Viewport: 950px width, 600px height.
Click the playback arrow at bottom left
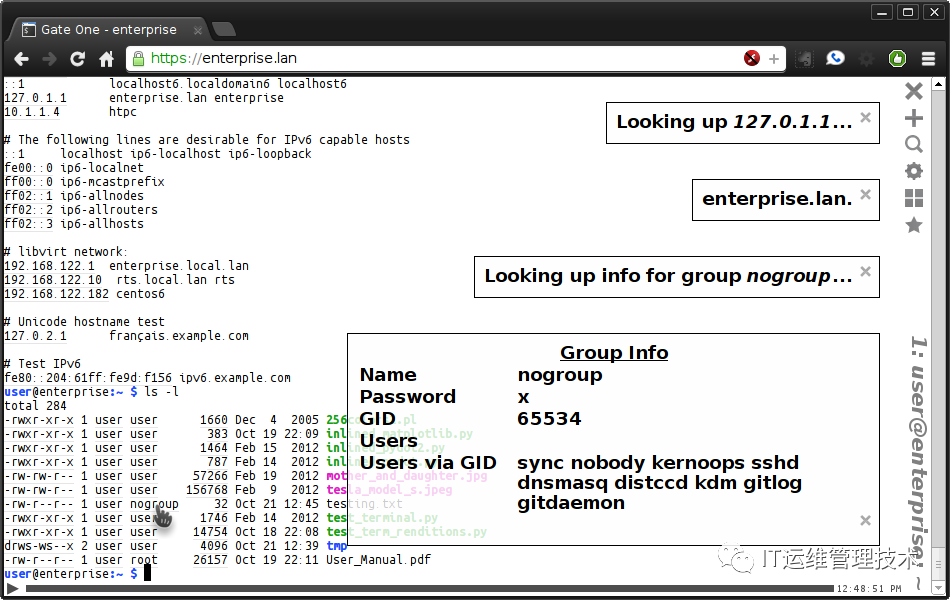12,588
